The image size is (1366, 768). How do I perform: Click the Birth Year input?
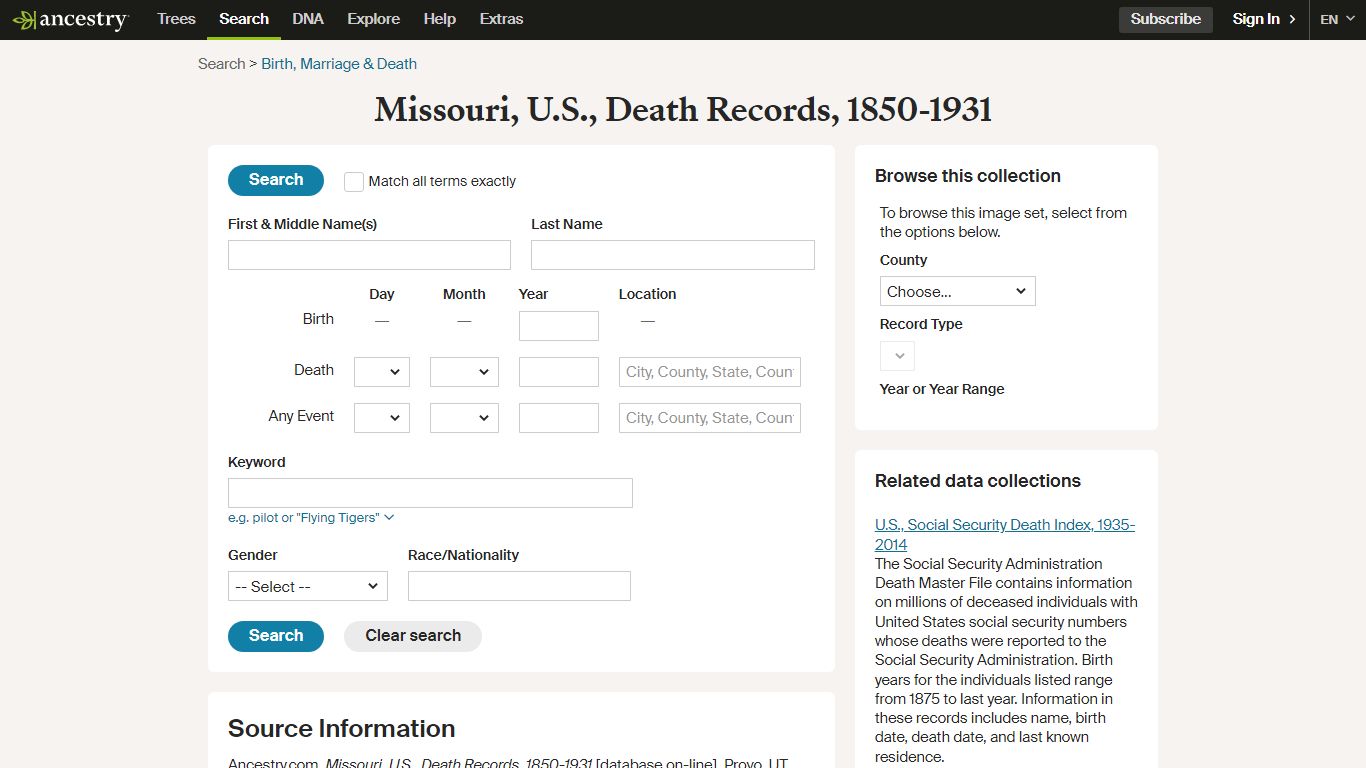[558, 326]
